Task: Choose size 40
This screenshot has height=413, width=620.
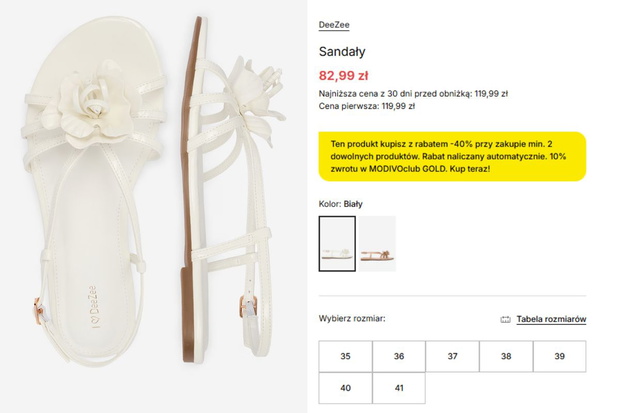Action: 346,388
